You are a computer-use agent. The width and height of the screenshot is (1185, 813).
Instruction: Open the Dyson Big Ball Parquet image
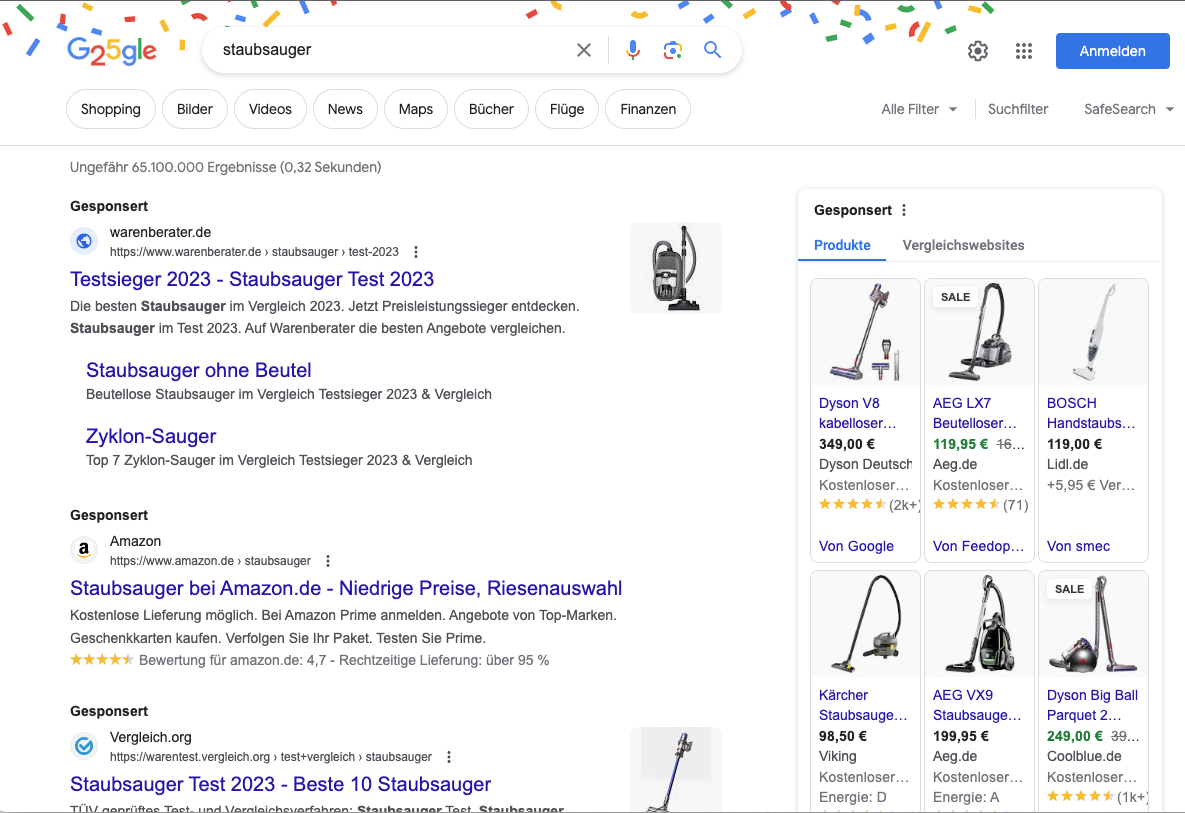1094,623
